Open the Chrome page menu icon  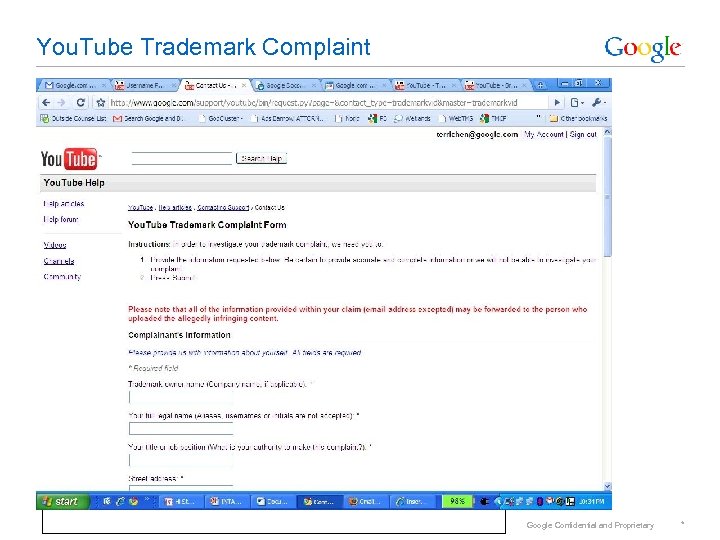(576, 102)
